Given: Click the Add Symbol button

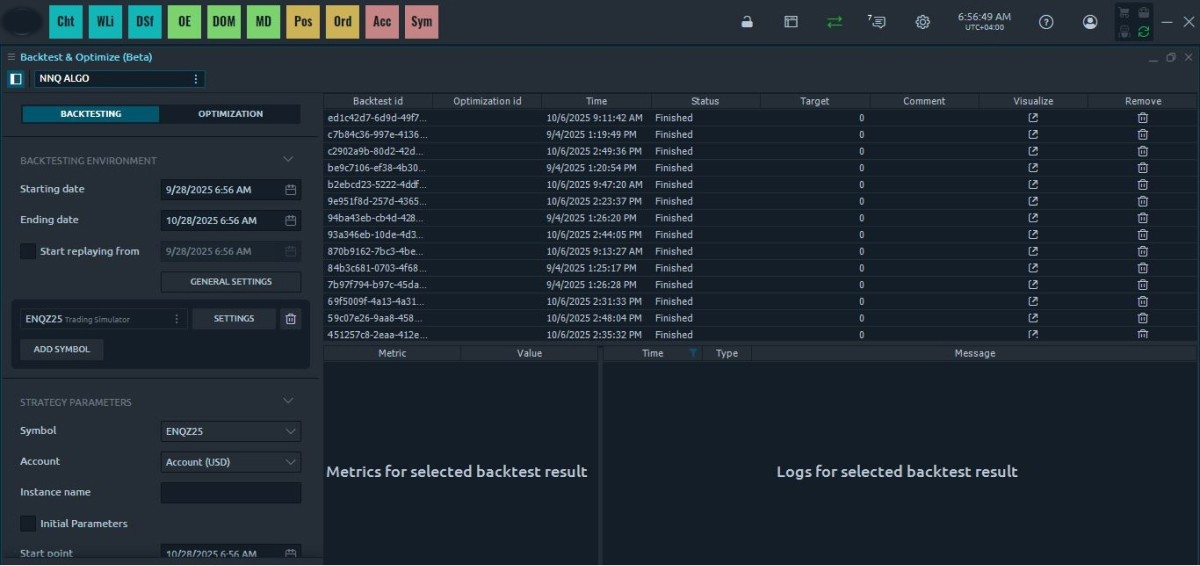Looking at the screenshot, I should click(x=62, y=349).
